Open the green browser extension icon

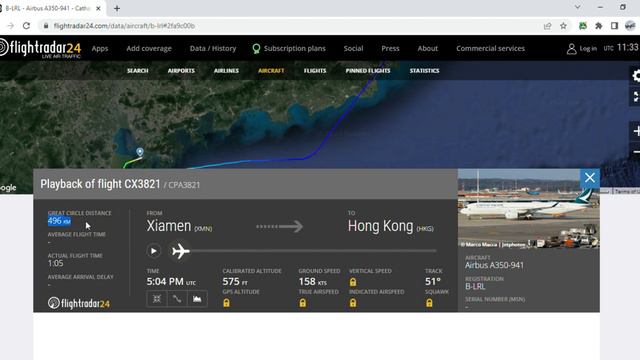[583, 26]
